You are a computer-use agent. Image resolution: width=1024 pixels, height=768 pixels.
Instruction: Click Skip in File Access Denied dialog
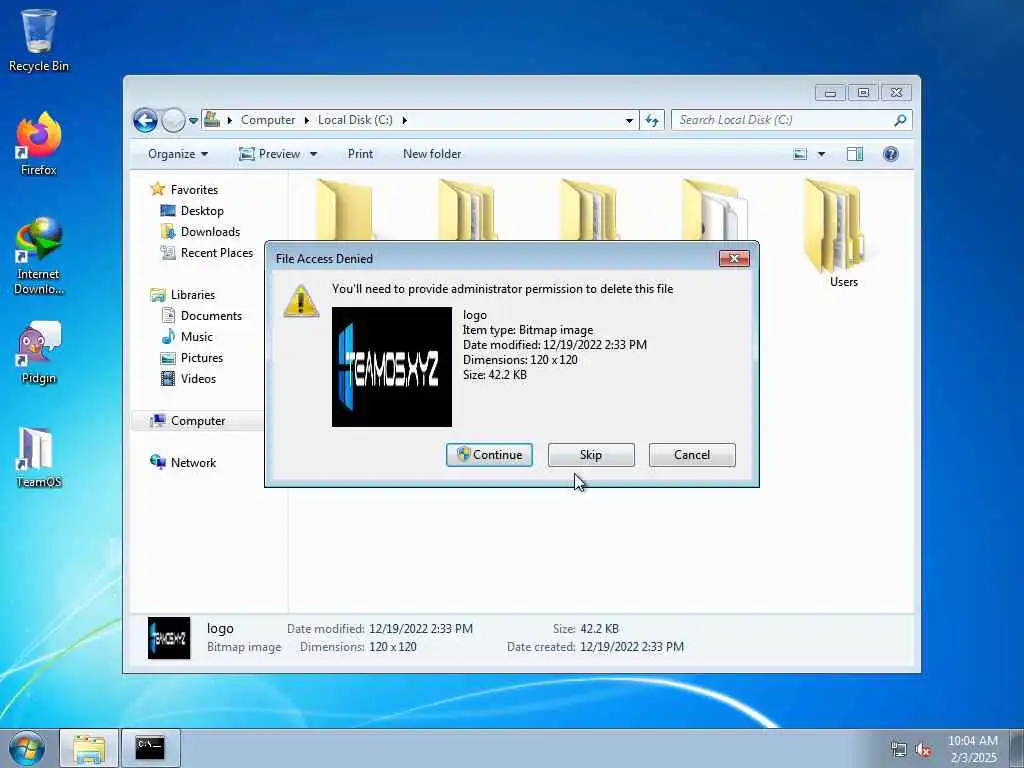[x=591, y=455]
